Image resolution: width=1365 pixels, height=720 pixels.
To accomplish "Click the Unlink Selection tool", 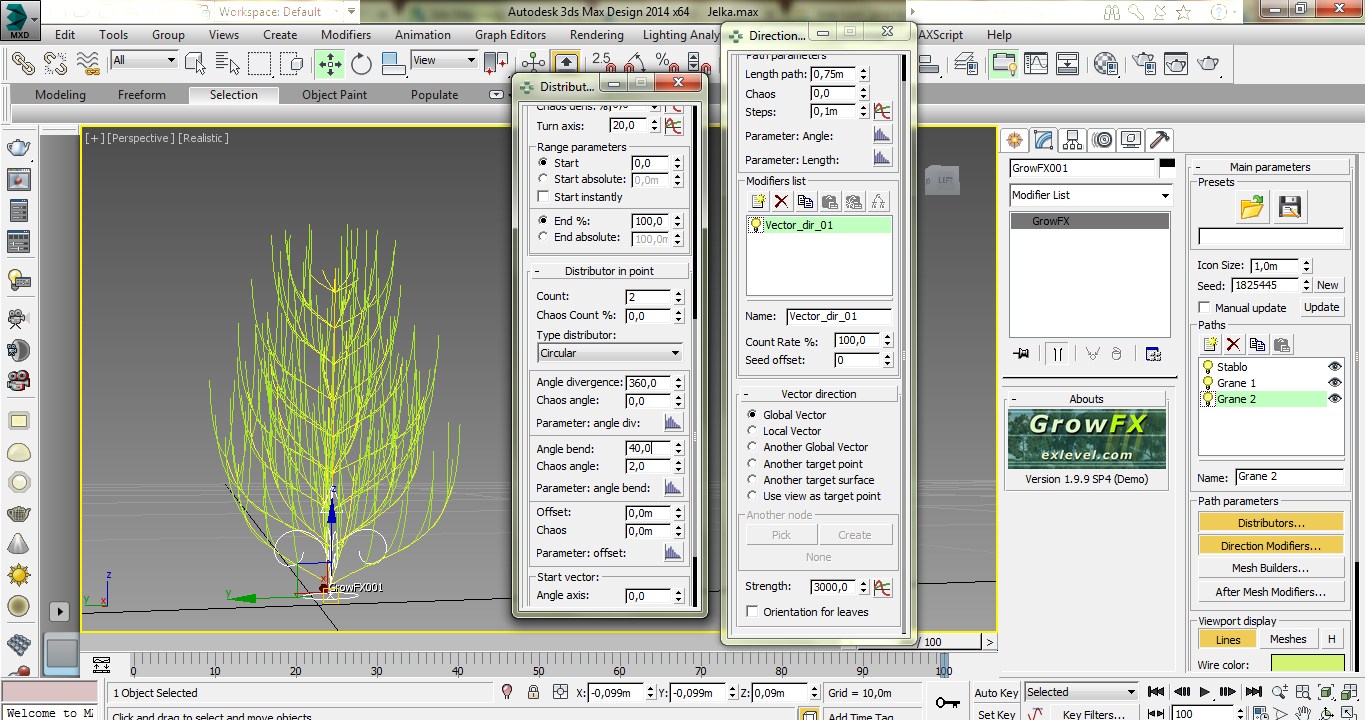I will point(54,63).
